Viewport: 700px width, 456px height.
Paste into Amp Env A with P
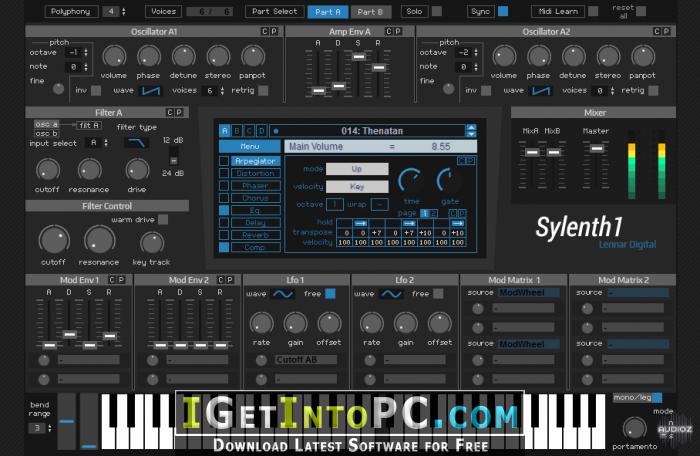[x=398, y=31]
